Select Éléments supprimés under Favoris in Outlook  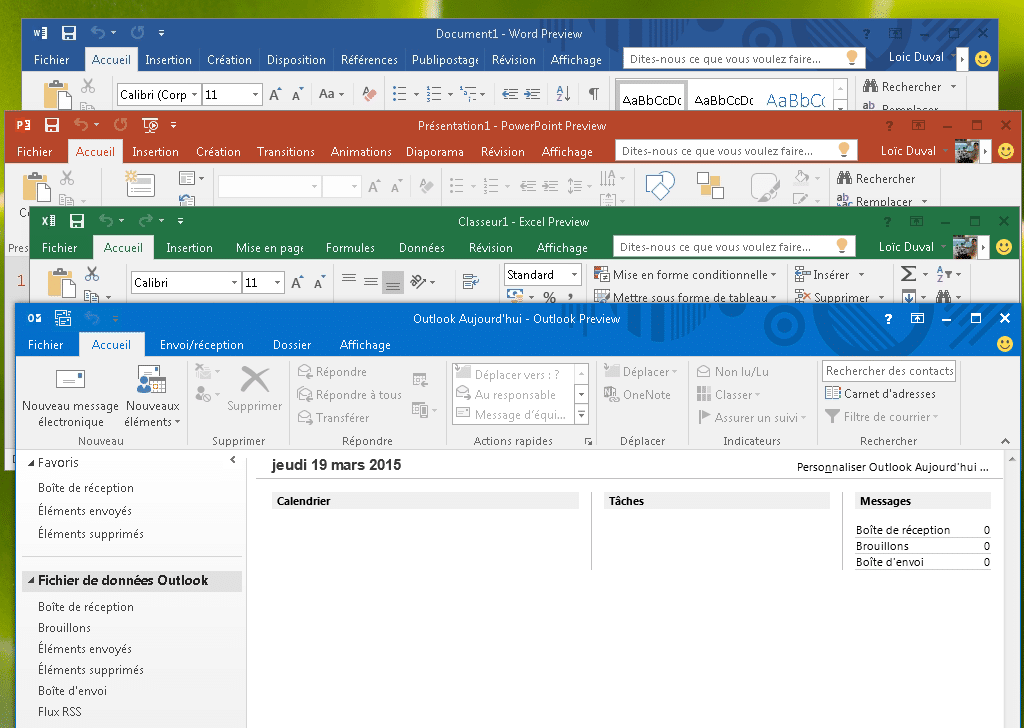[x=91, y=533]
